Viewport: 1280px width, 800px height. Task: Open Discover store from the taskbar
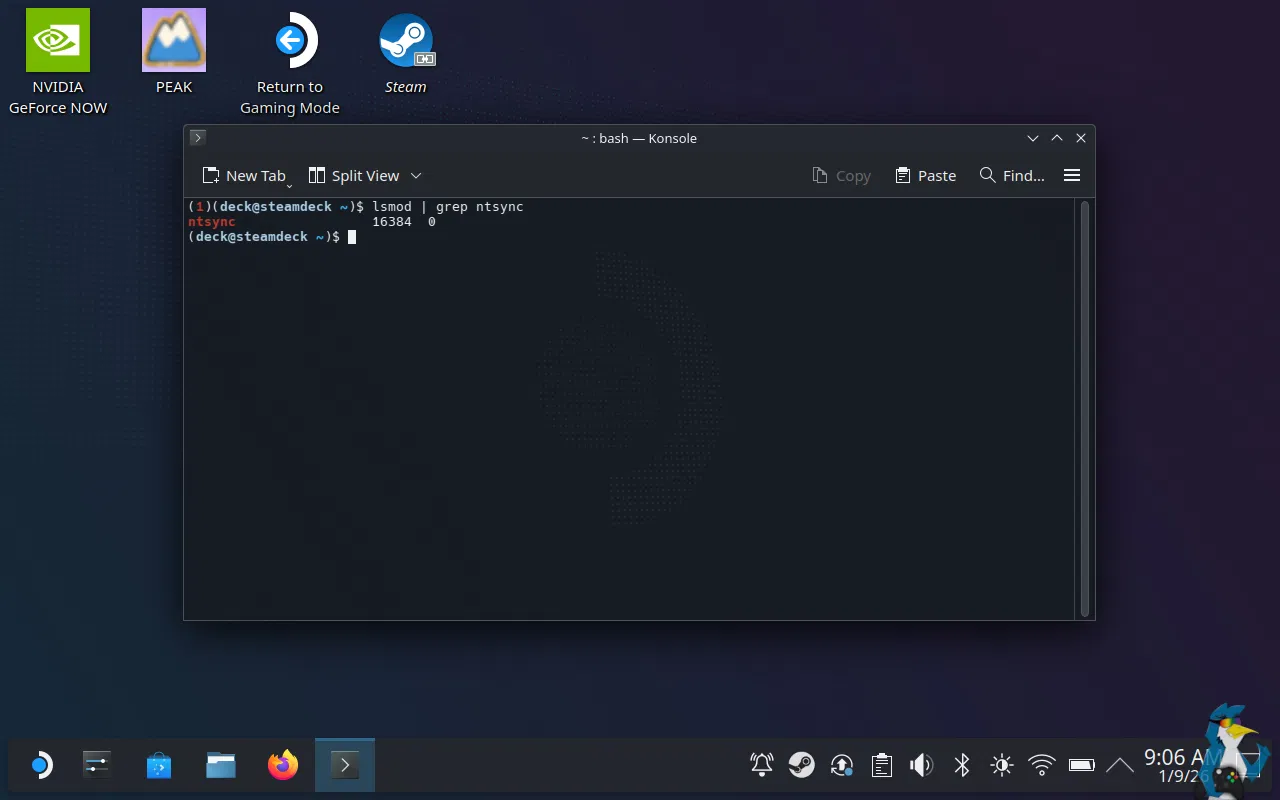[x=159, y=766]
